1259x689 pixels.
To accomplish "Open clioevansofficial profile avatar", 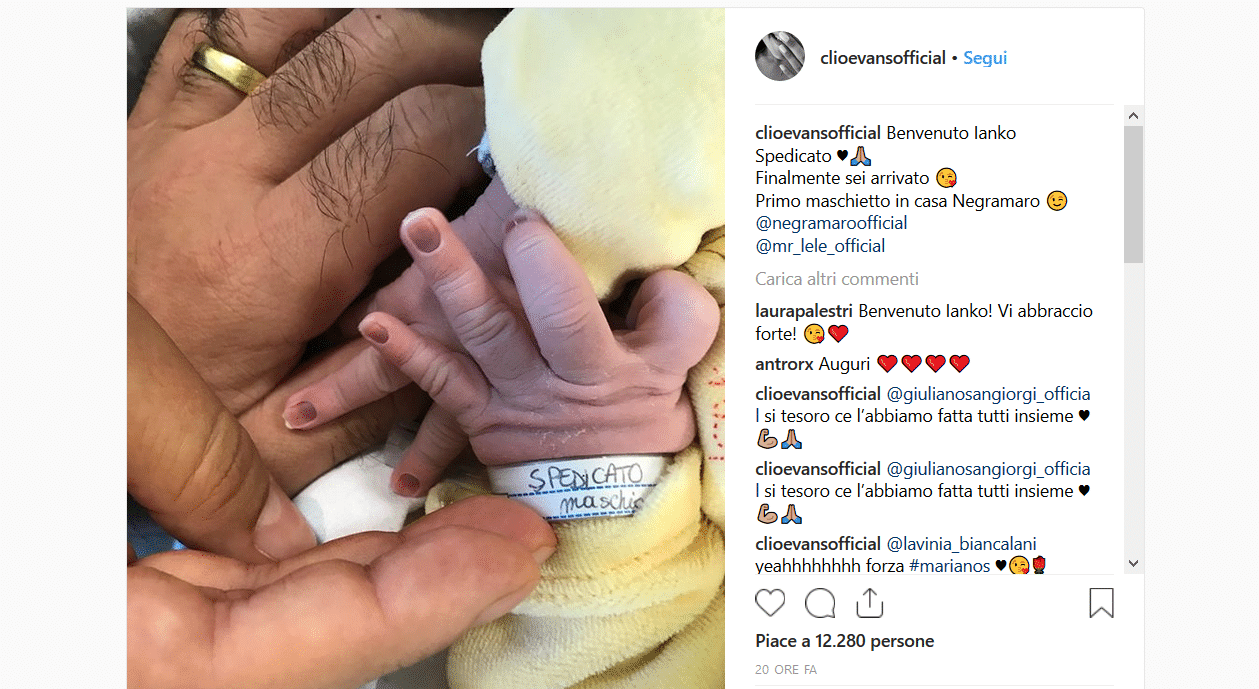I will click(x=780, y=56).
